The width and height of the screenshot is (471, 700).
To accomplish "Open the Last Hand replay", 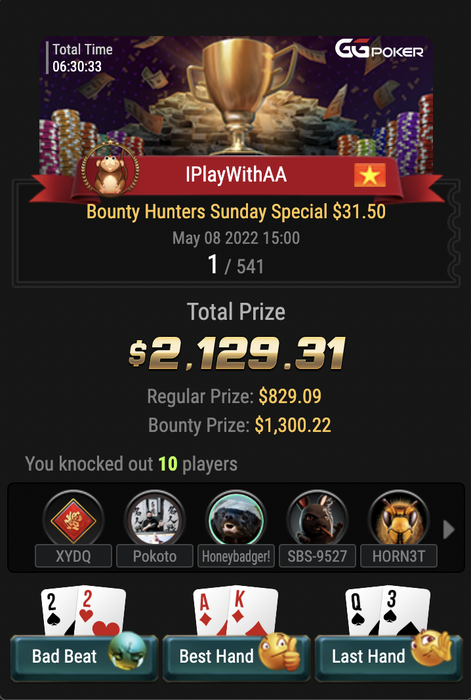I will (x=388, y=657).
